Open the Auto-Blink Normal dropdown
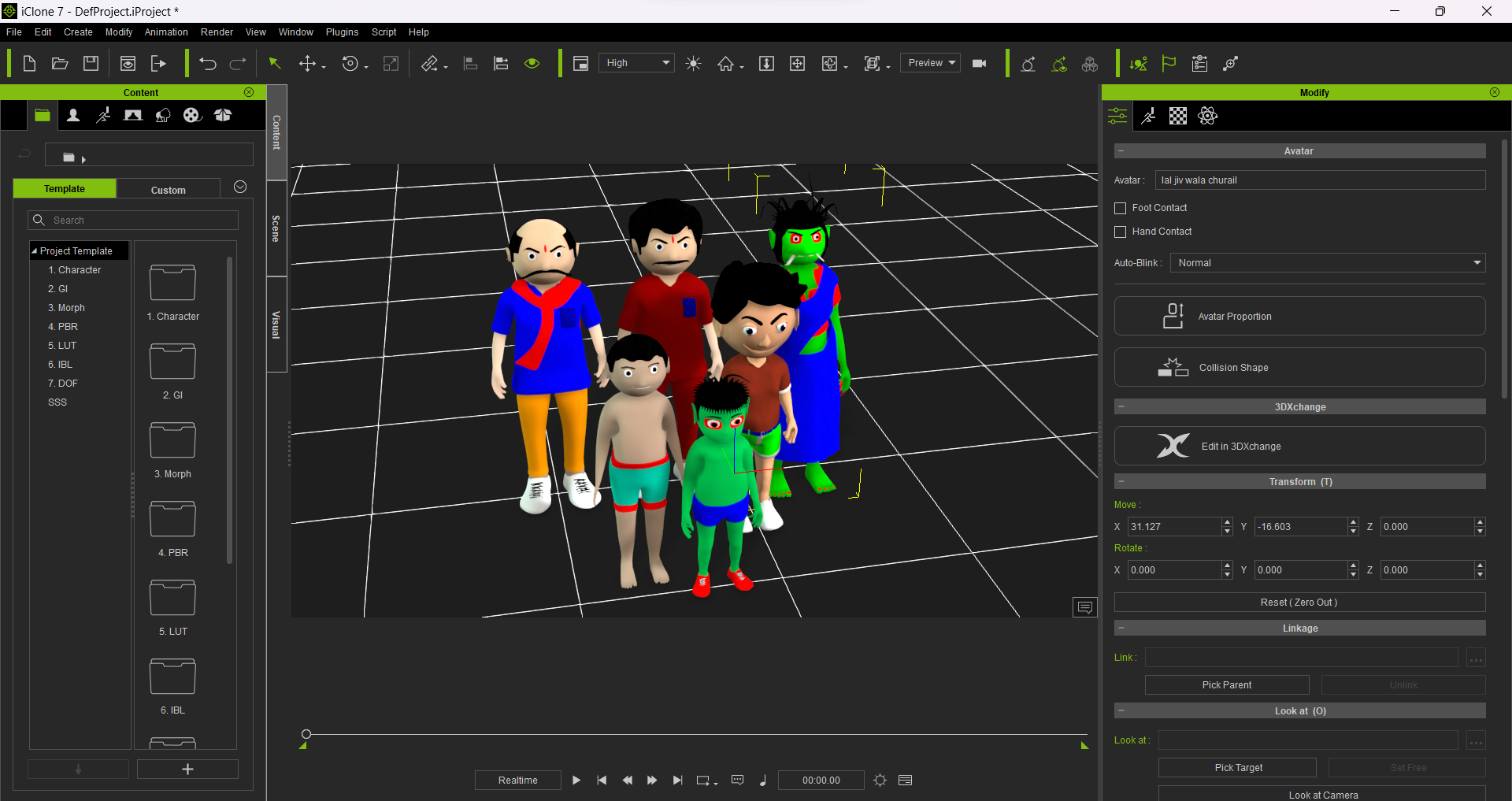Viewport: 1512px width, 801px height. pos(1327,263)
